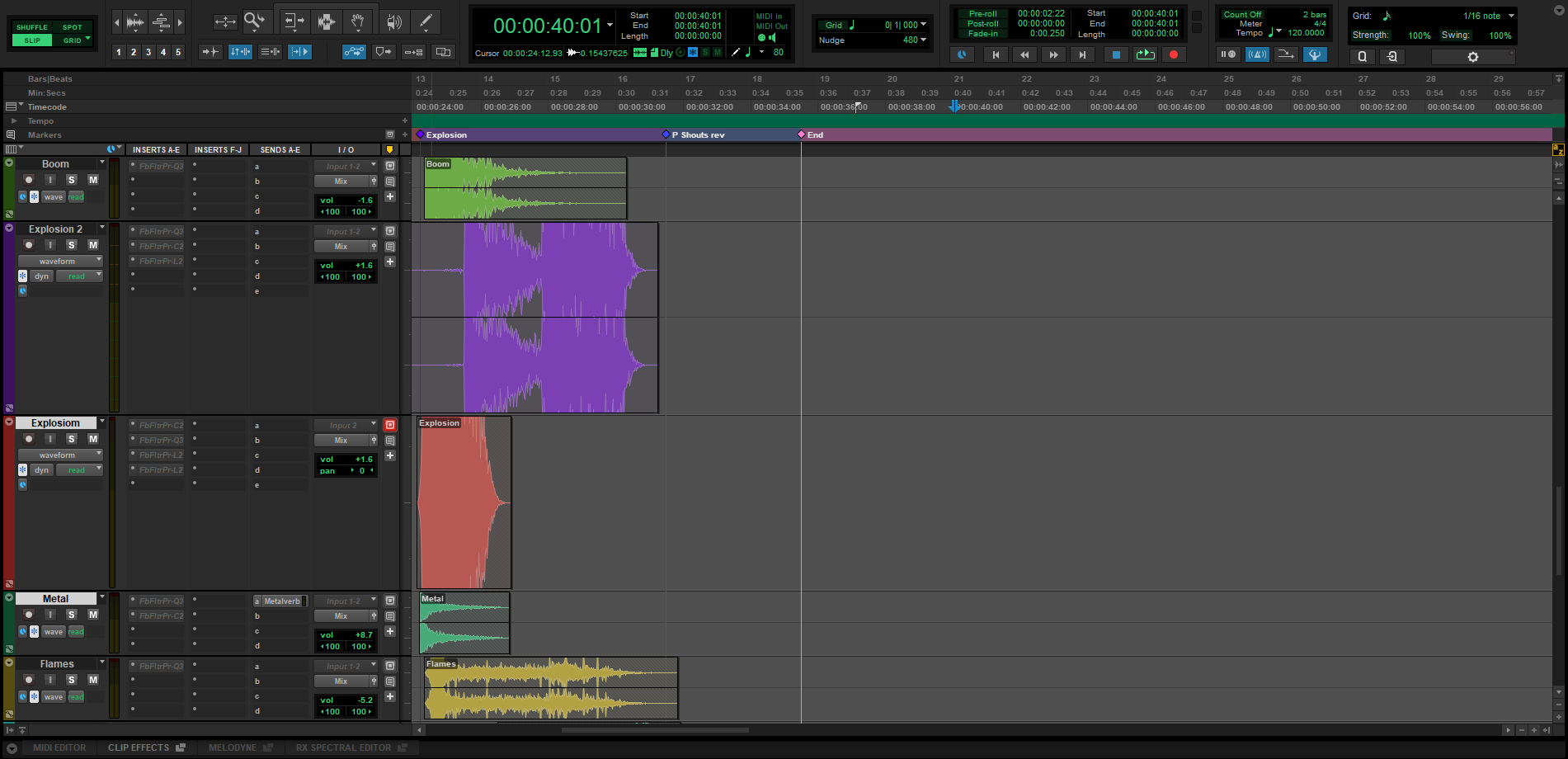Open Nudge value dropdown
This screenshot has width=1568, height=759.
[x=923, y=40]
